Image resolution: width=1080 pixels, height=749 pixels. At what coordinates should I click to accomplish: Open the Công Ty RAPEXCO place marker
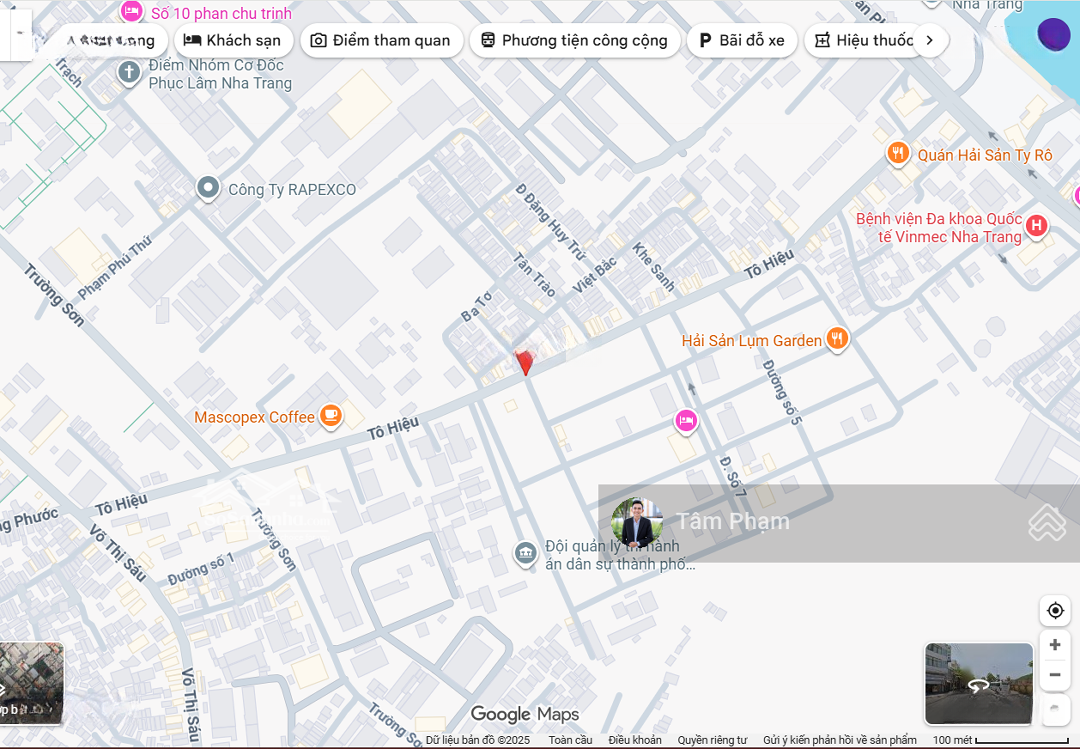pos(208,188)
